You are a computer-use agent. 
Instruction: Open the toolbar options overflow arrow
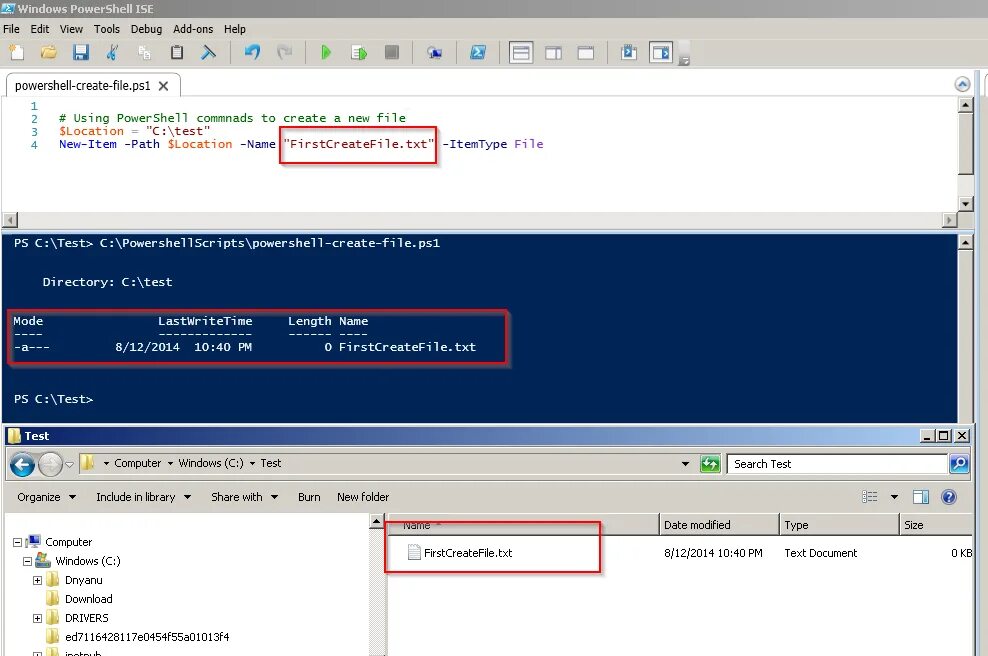pyautogui.click(x=684, y=61)
